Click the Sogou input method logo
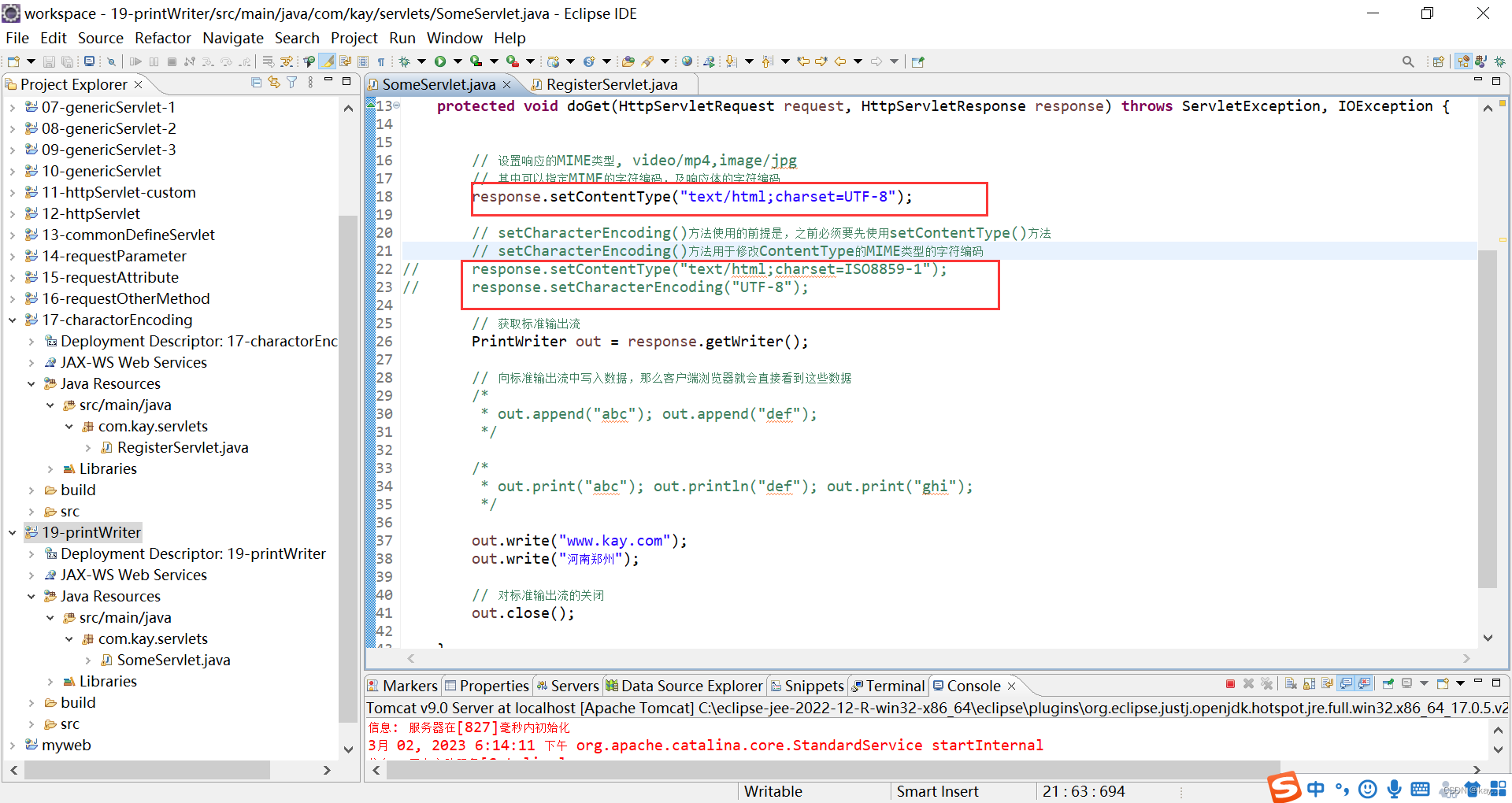The image size is (1512, 803). (x=1284, y=787)
